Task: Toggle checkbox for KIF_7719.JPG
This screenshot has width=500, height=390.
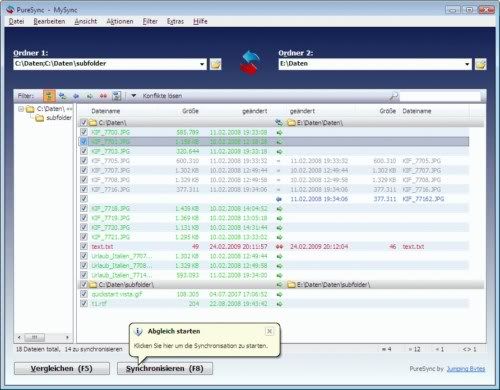Action: (84, 218)
